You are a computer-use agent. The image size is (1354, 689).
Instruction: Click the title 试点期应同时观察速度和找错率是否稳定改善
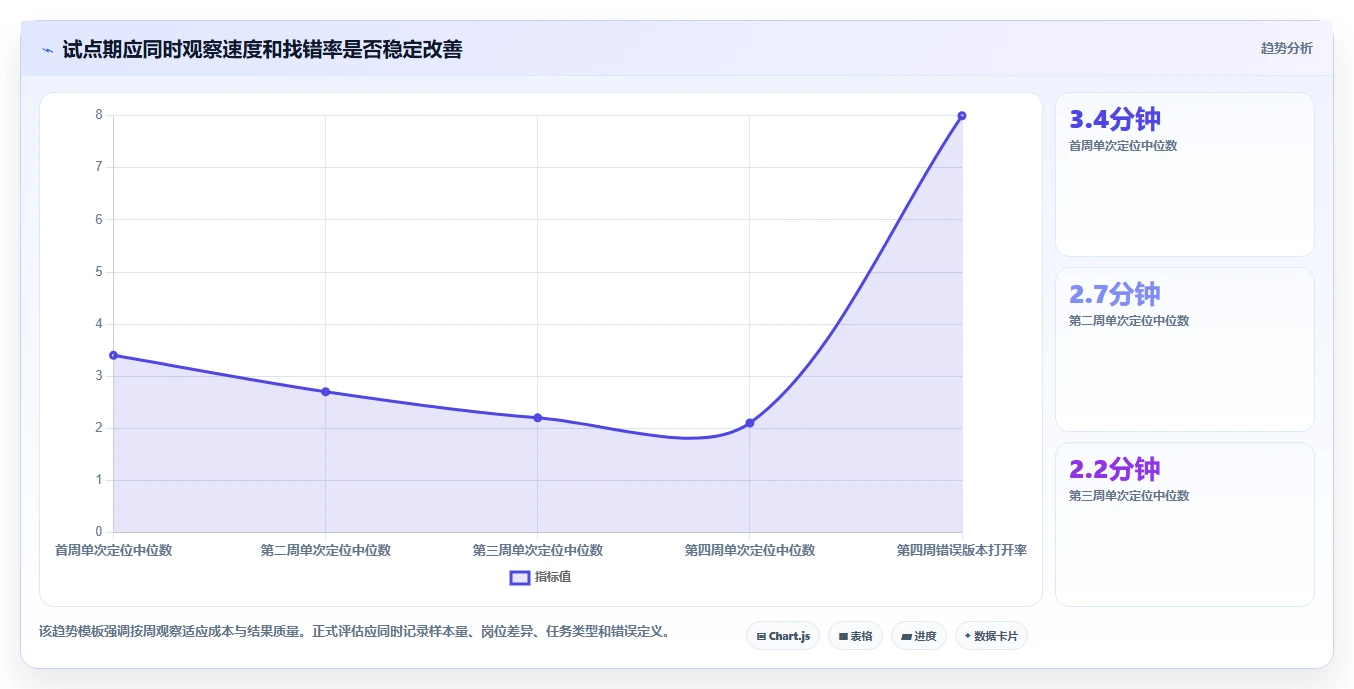(262, 50)
